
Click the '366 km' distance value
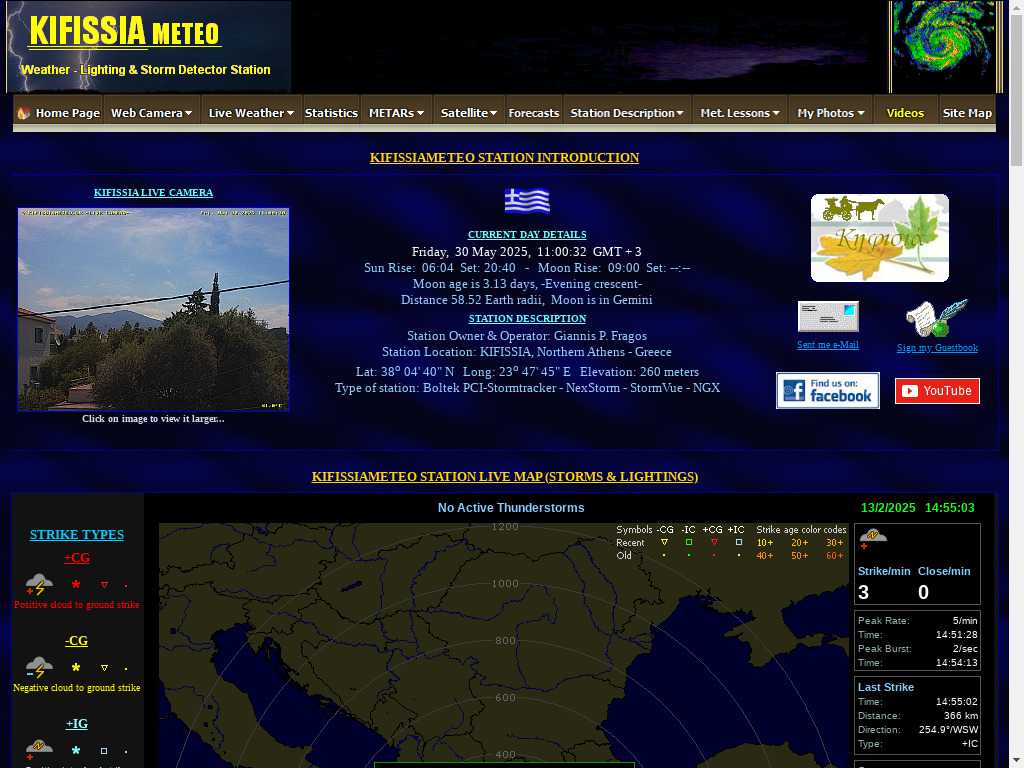961,715
